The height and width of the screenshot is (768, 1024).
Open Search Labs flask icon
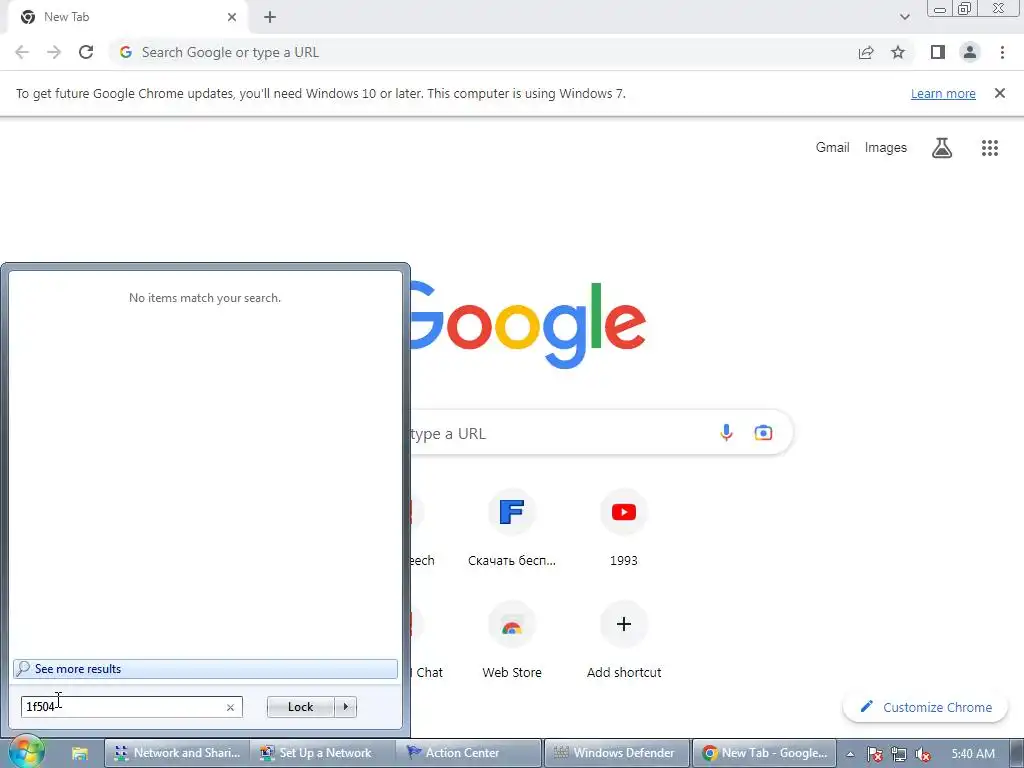[942, 148]
